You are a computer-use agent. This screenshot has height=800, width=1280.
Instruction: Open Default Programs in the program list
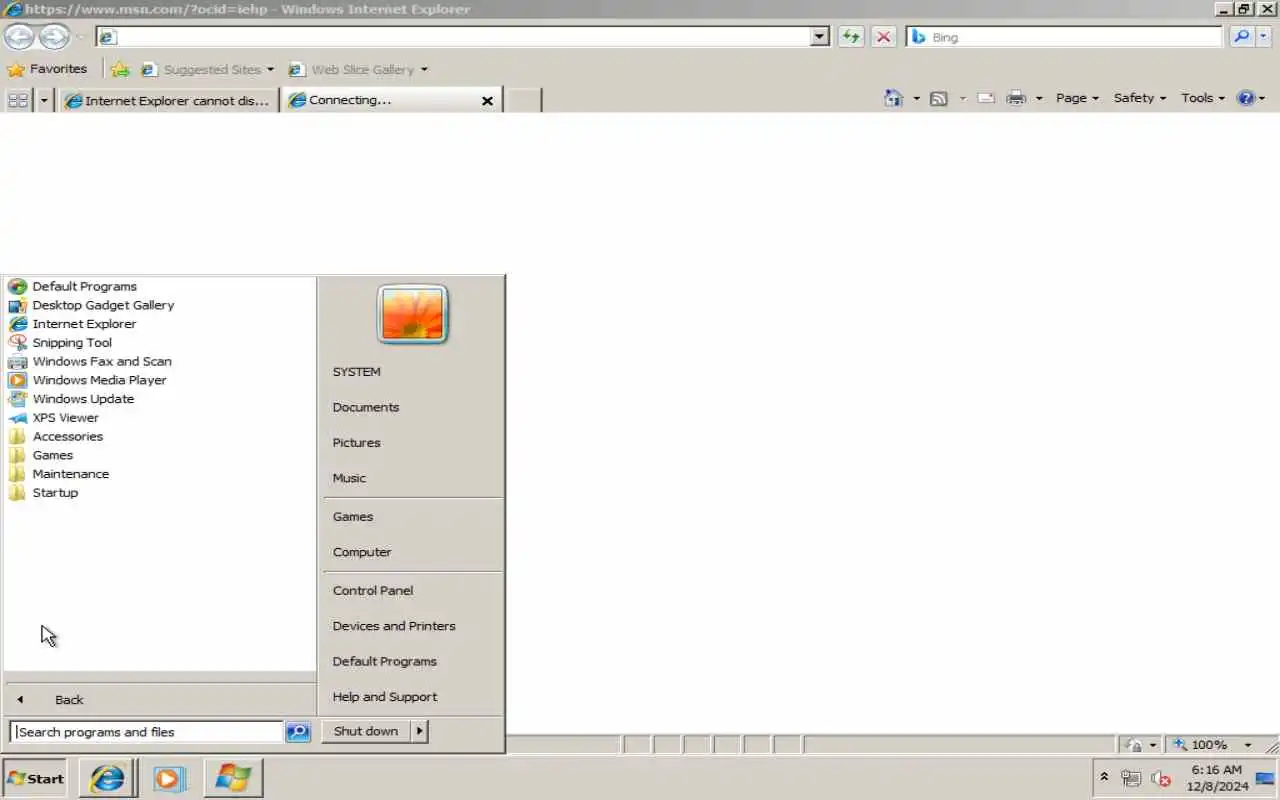click(84, 286)
